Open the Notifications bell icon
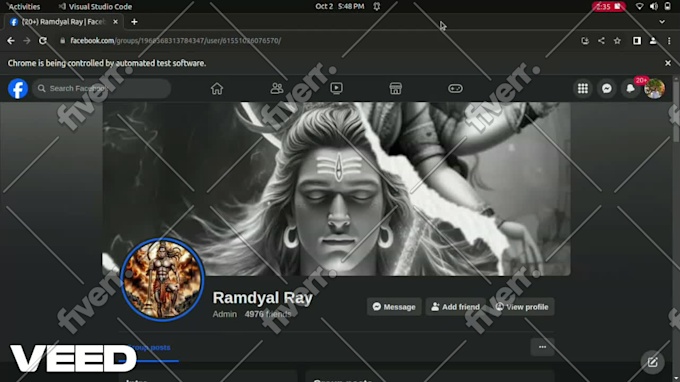This screenshot has height=382, width=680. [x=631, y=88]
